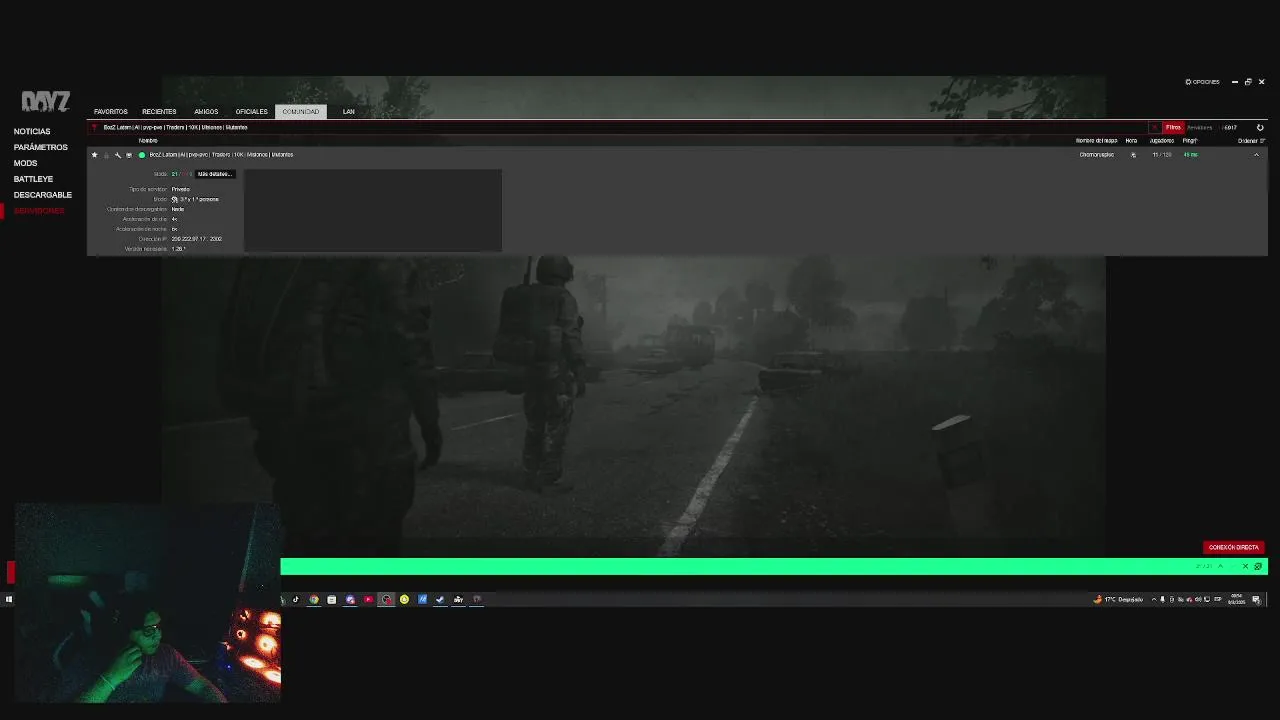The width and height of the screenshot is (1280, 720).
Task: Open the Filtros panel
Action: tap(1173, 127)
